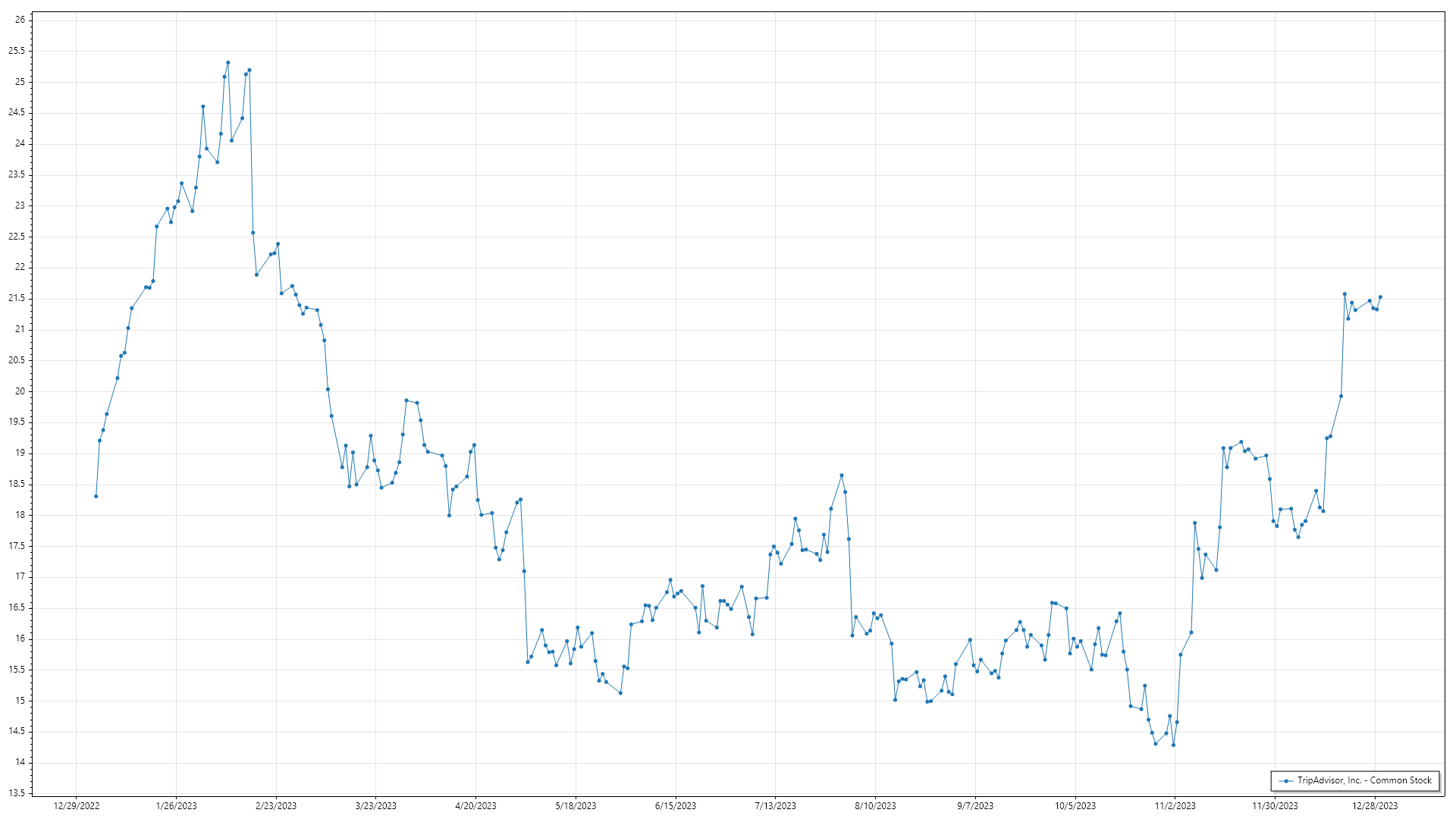This screenshot has height=819, width=1456.
Task: Click the 17.5 tick label on y-axis
Action: tap(17, 546)
